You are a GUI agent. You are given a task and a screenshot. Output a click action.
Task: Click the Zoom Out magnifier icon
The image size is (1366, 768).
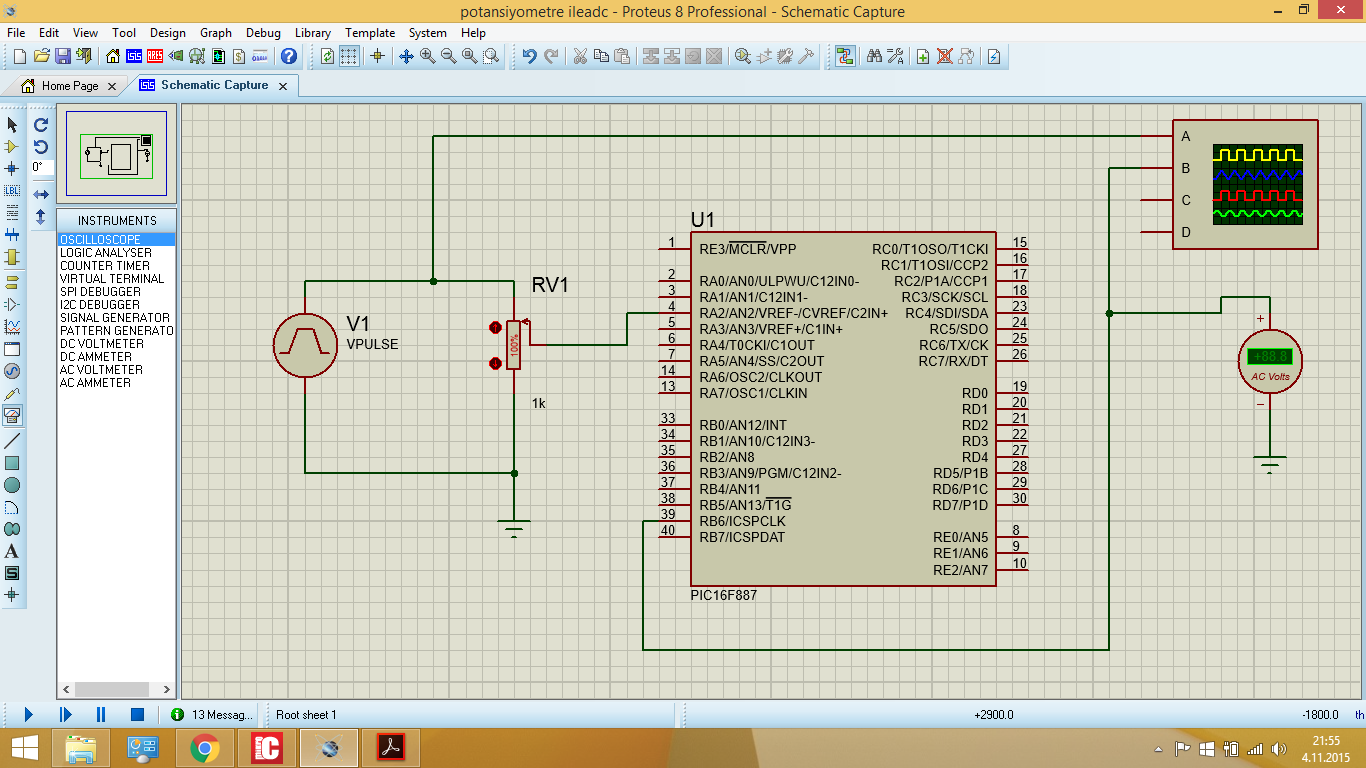448,56
